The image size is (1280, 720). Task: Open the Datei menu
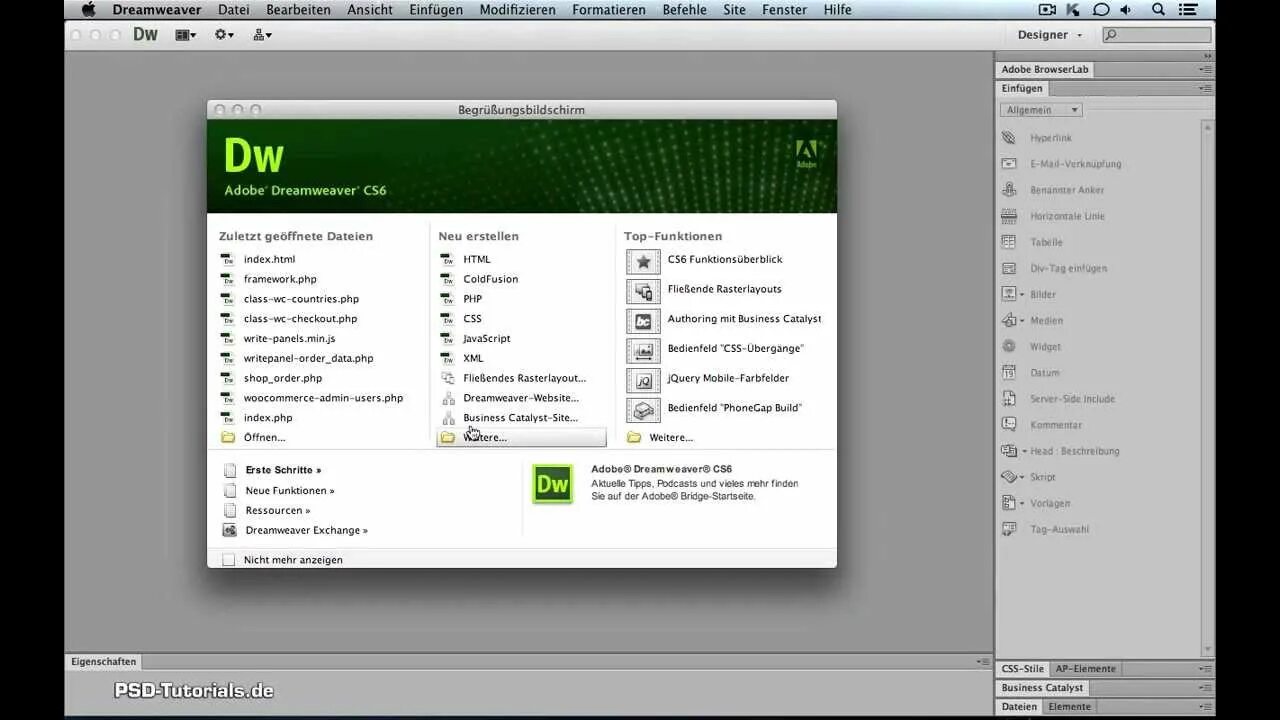233,9
